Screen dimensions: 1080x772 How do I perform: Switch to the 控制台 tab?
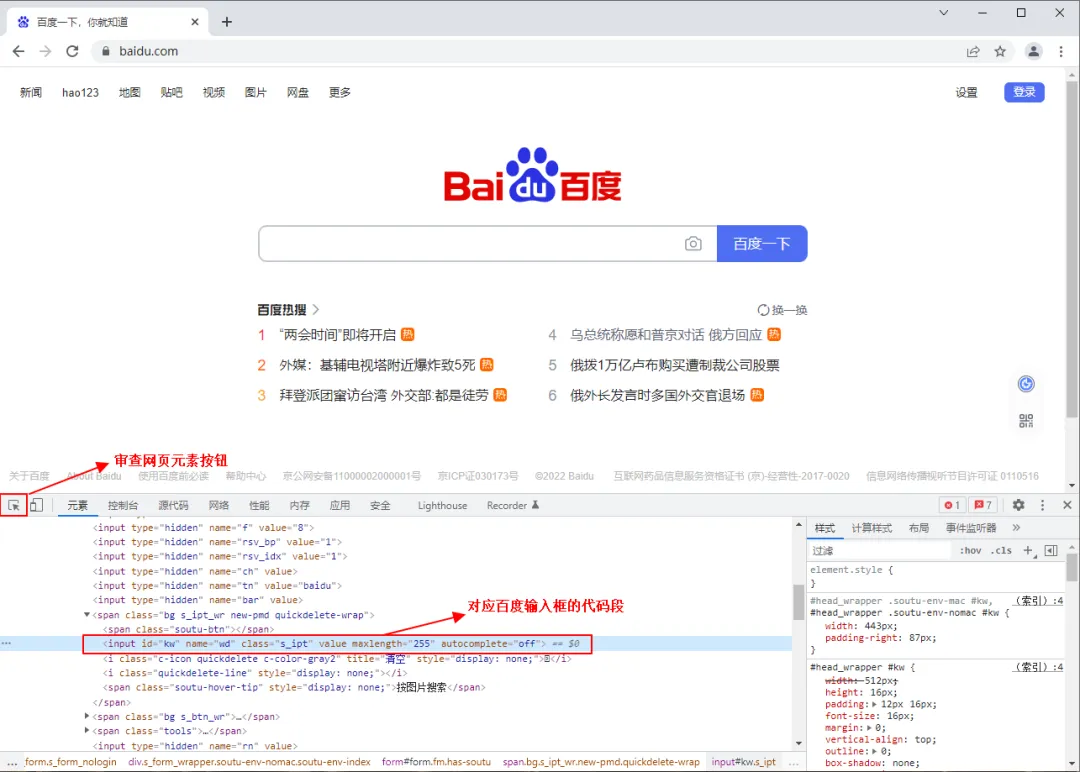pyautogui.click(x=123, y=505)
